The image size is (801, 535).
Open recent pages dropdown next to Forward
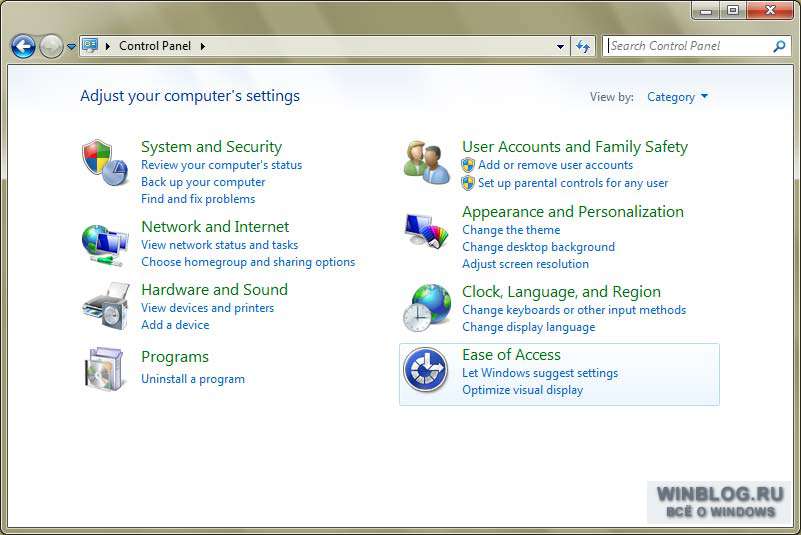pyautogui.click(x=72, y=46)
